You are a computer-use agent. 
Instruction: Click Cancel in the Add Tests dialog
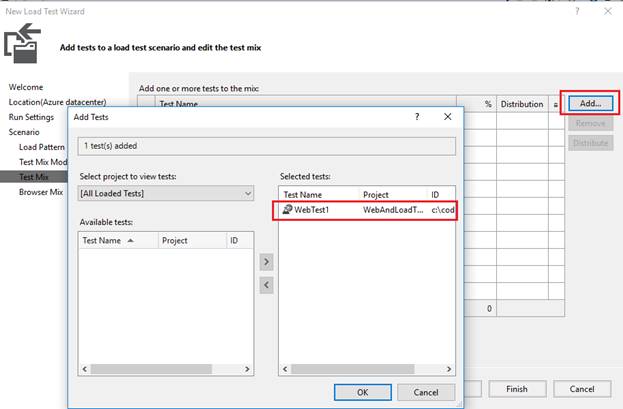pos(426,392)
